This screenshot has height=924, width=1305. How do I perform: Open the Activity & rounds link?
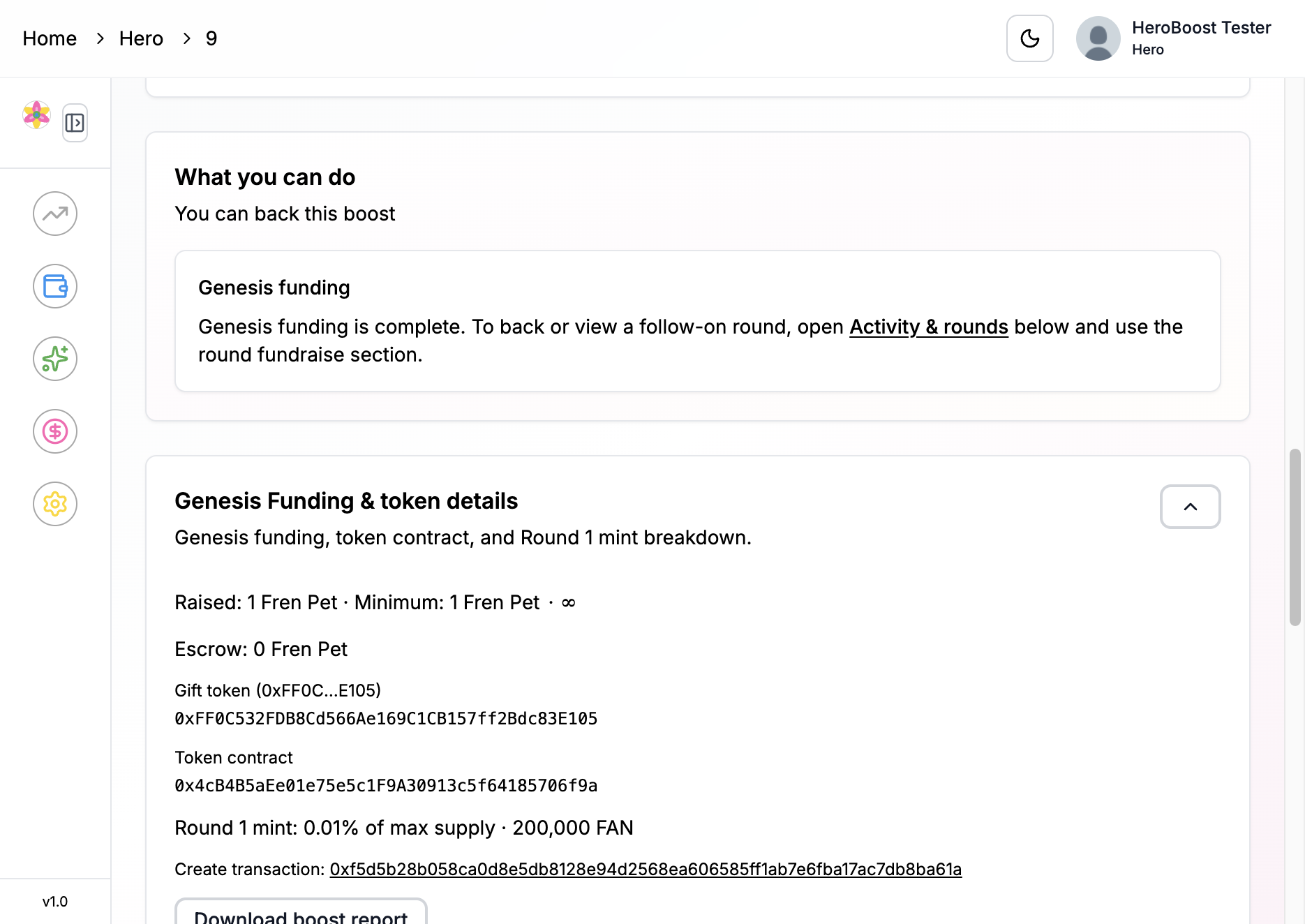929,327
